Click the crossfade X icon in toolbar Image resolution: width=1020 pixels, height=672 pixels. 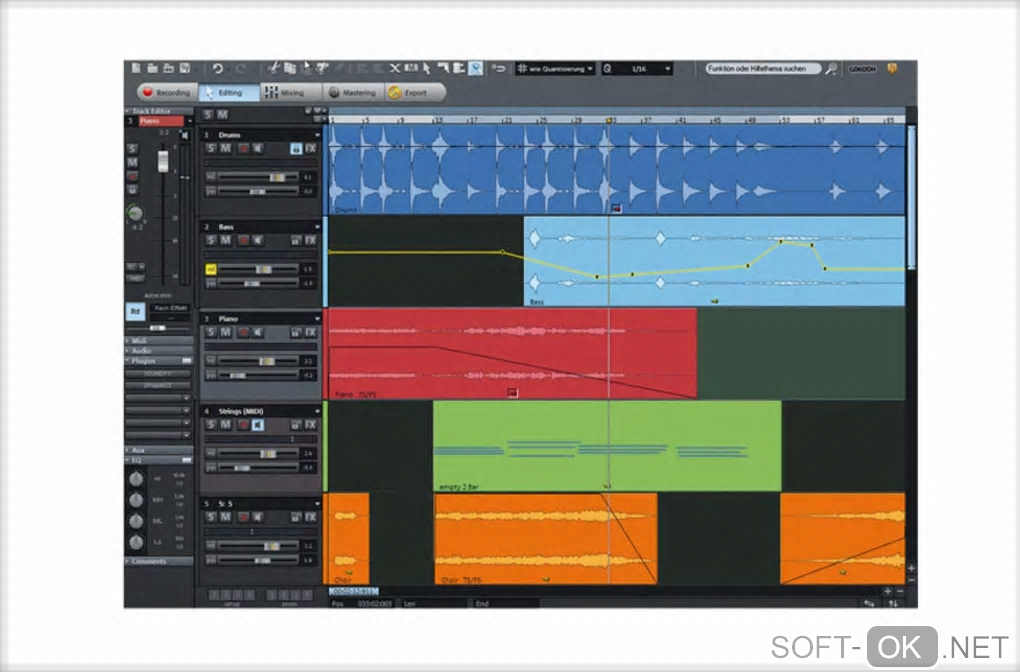pyautogui.click(x=395, y=68)
